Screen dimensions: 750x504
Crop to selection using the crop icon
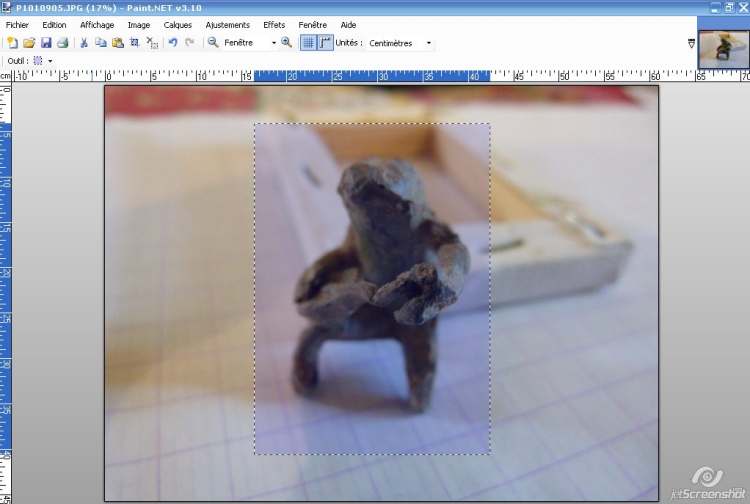135,43
